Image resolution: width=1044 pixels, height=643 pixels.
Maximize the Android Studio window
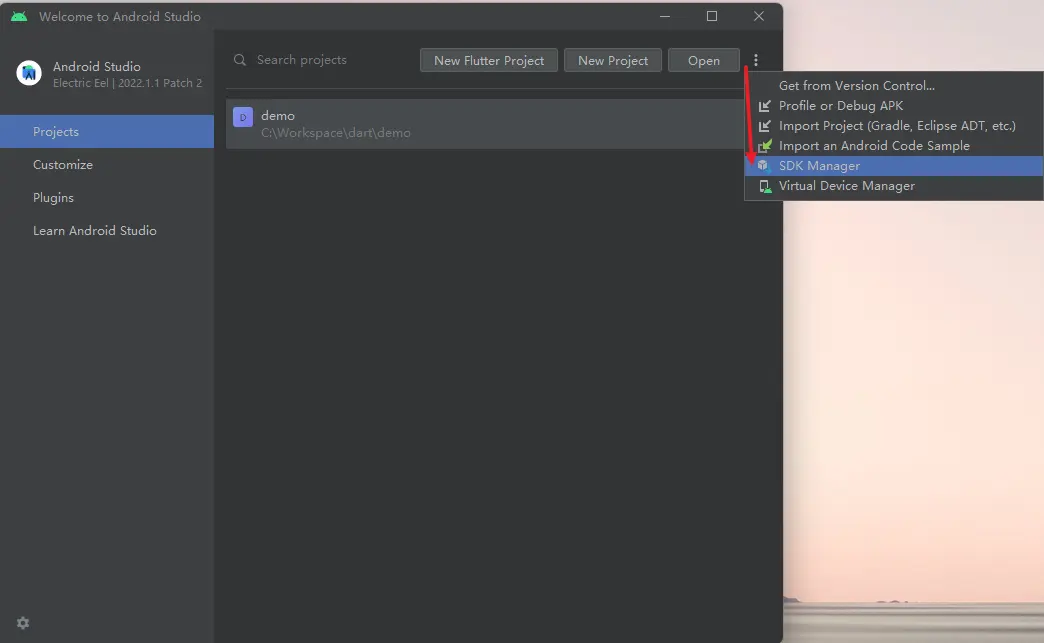tap(712, 16)
